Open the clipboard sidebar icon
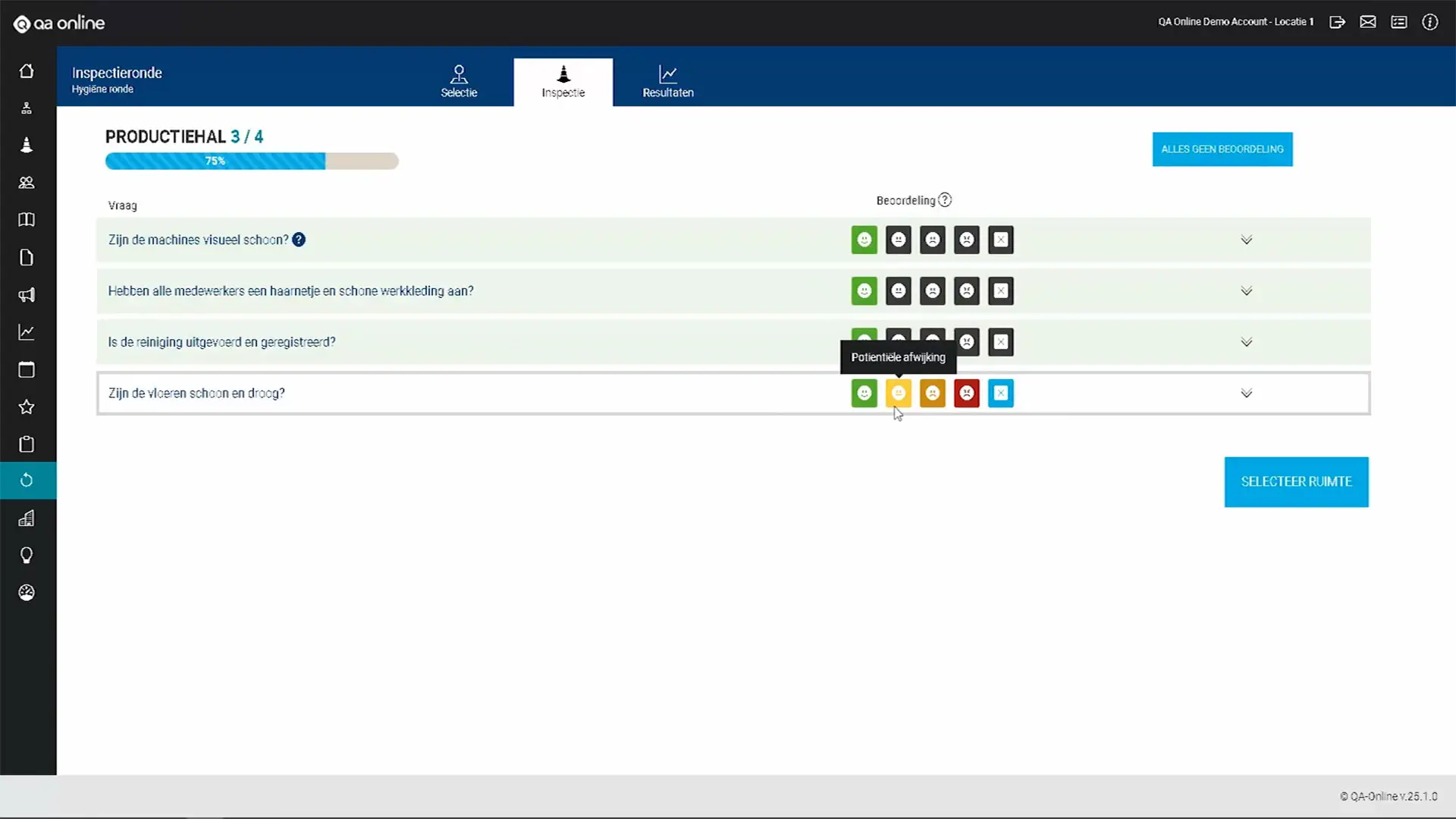Image resolution: width=1456 pixels, height=819 pixels. [27, 444]
